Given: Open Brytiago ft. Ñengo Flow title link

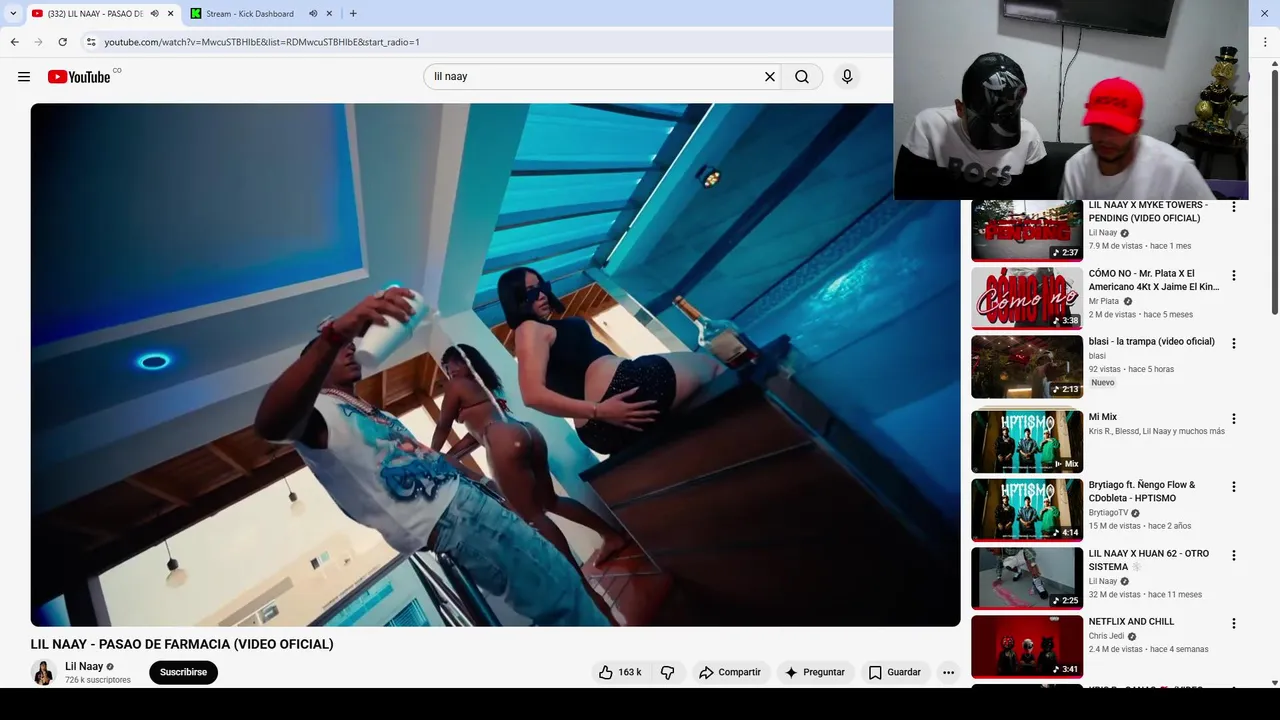Looking at the screenshot, I should [1142, 491].
